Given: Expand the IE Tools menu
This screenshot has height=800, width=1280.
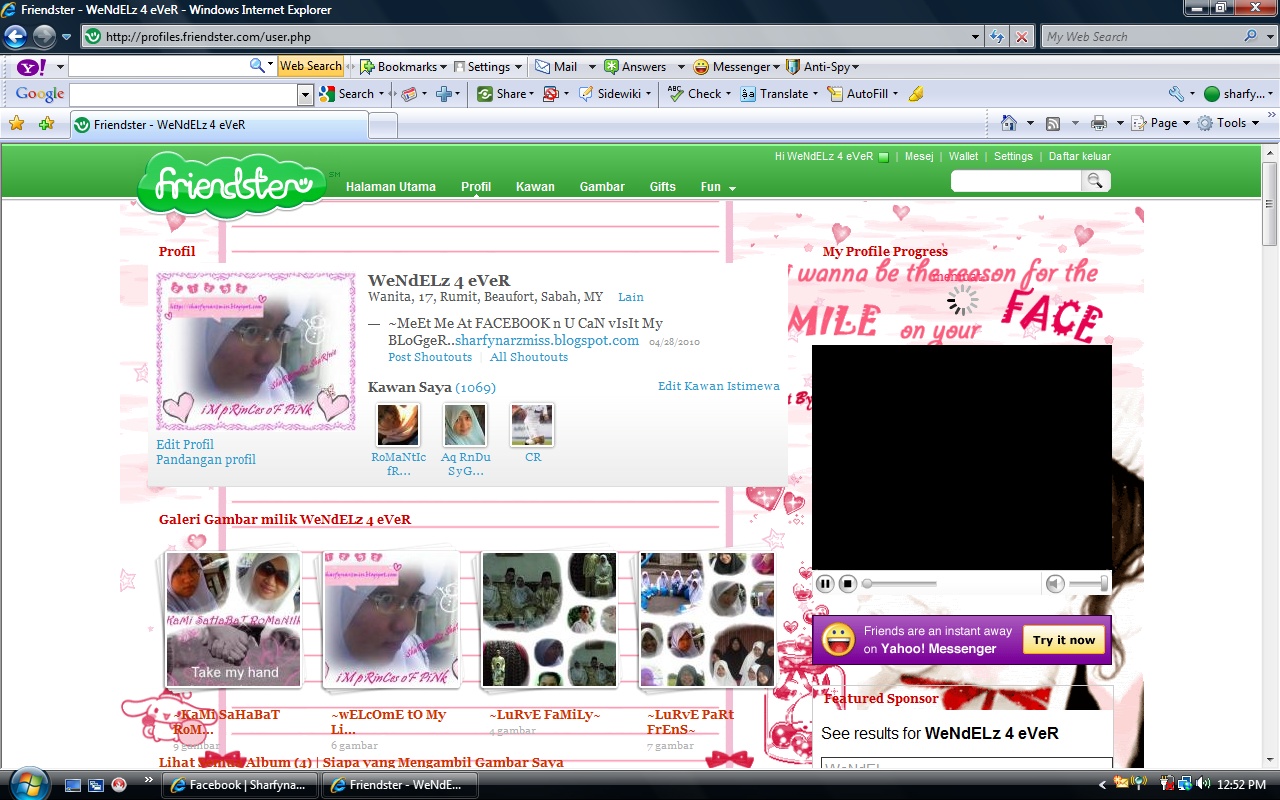Looking at the screenshot, I should pyautogui.click(x=1227, y=123).
